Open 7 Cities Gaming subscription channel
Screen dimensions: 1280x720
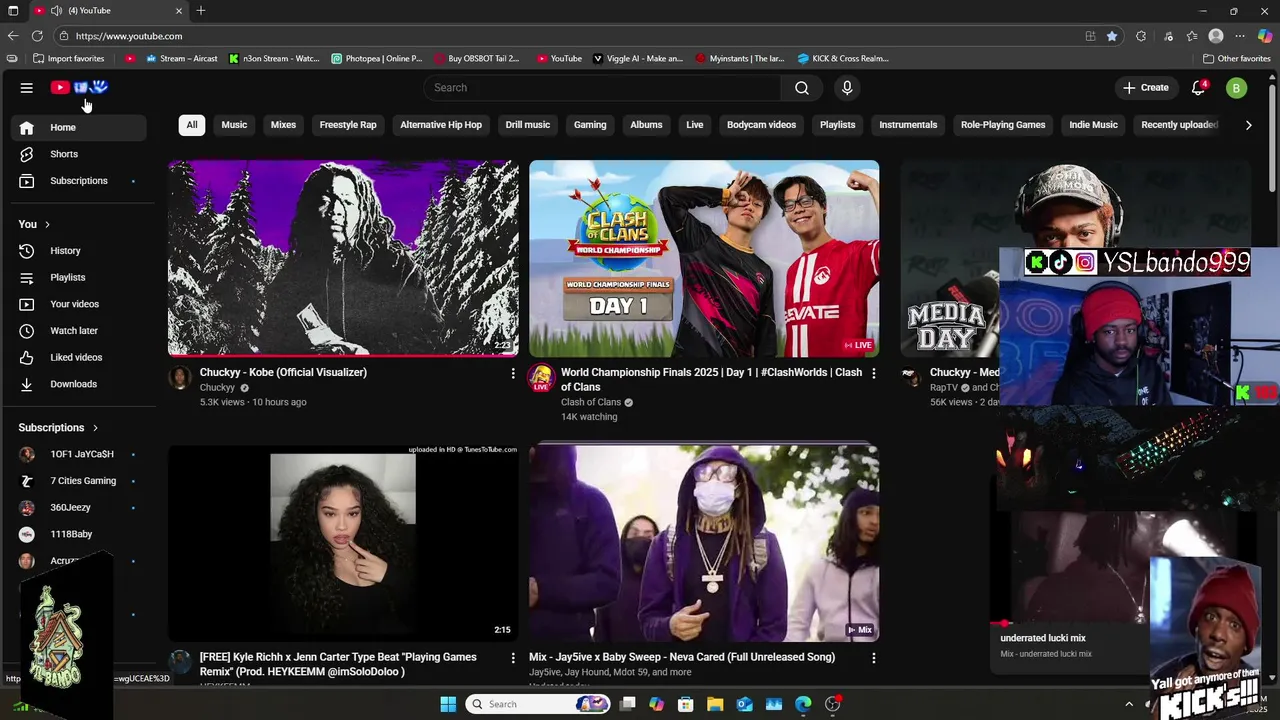click(78, 481)
